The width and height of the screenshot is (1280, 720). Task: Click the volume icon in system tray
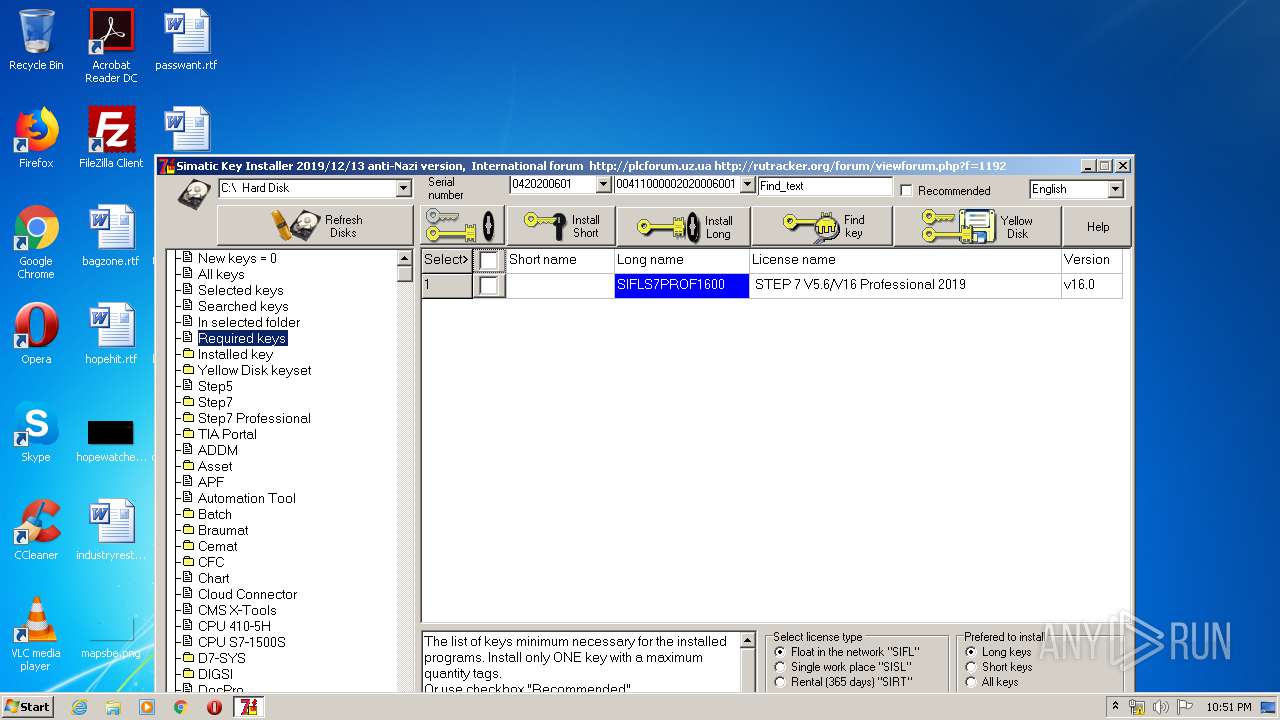tap(1161, 707)
